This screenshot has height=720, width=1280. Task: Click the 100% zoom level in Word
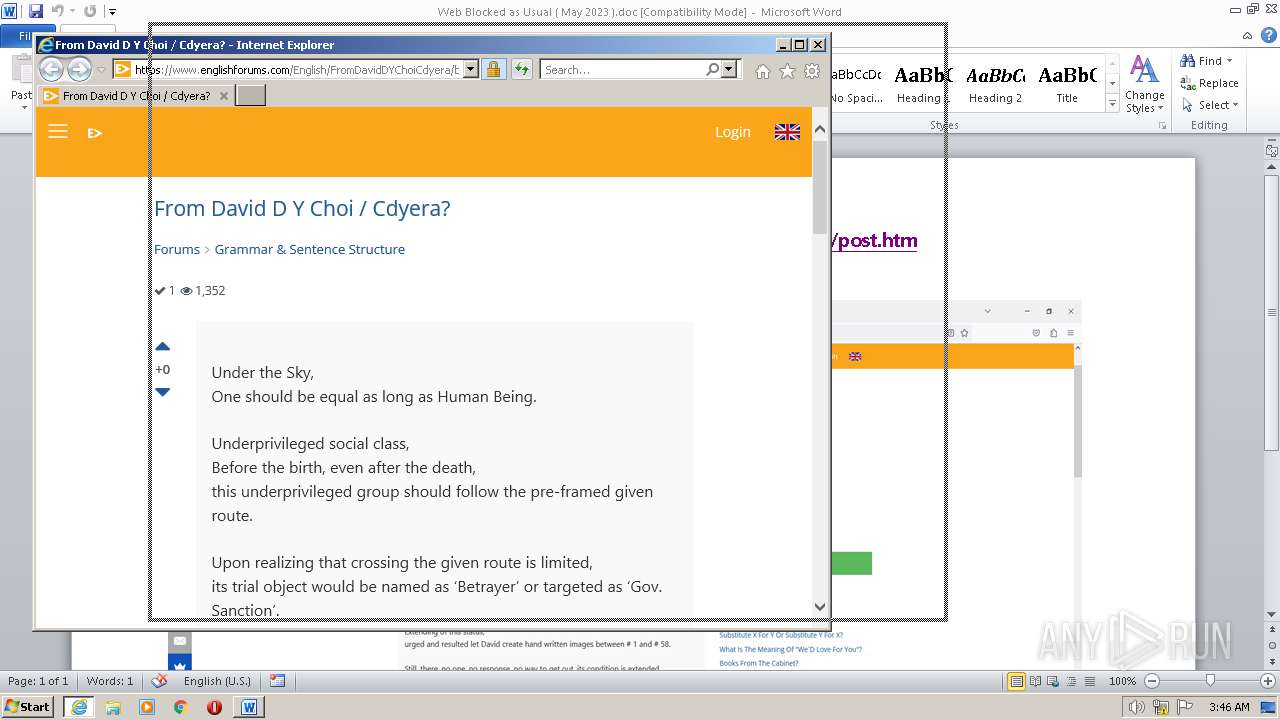[x=1122, y=681]
